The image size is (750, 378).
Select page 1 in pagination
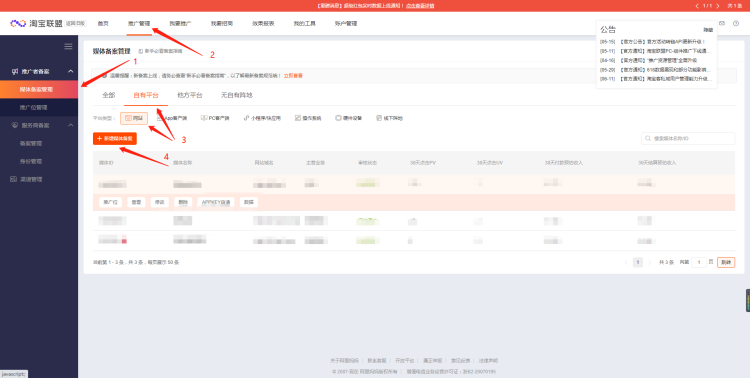[638, 262]
